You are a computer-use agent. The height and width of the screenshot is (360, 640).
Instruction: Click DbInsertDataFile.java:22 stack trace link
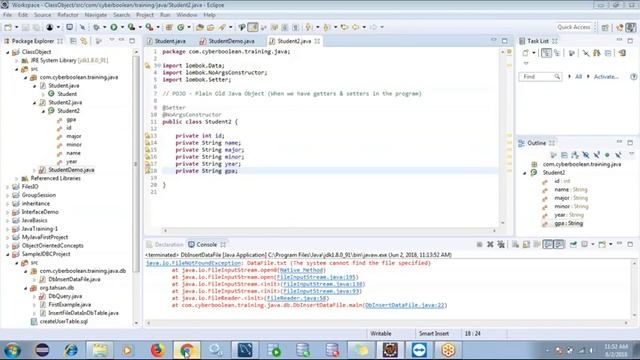point(404,305)
